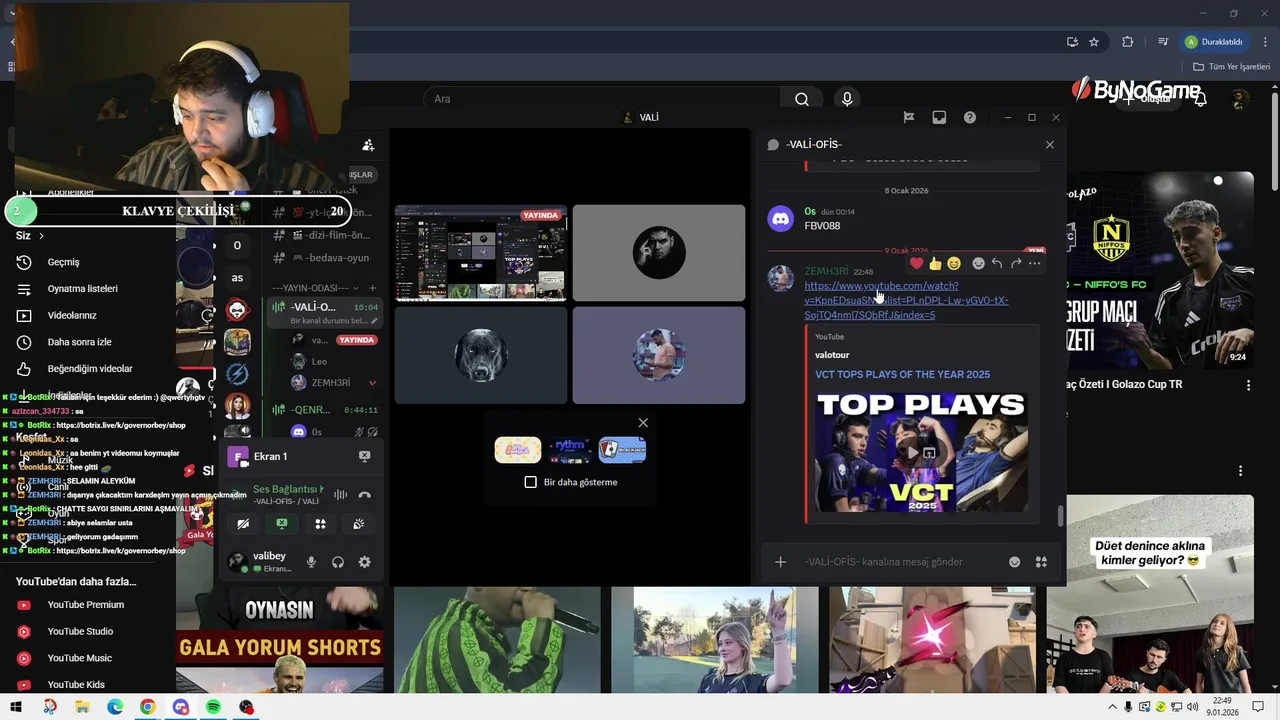Image resolution: width=1280 pixels, height=720 pixels.
Task: Launch the blackjack activity card
Action: point(622,450)
